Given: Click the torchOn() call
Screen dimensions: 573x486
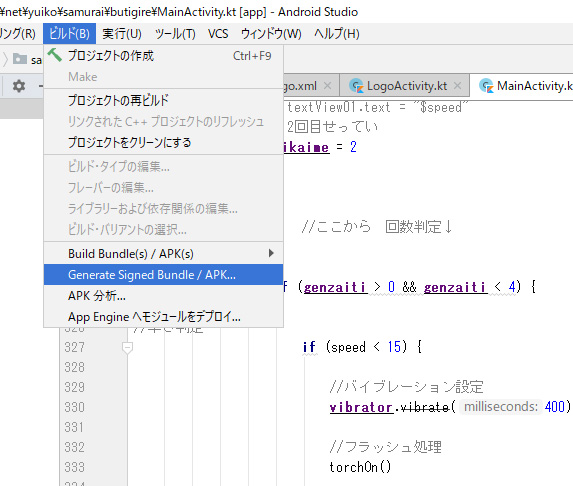Looking at the screenshot, I should click(x=360, y=467).
